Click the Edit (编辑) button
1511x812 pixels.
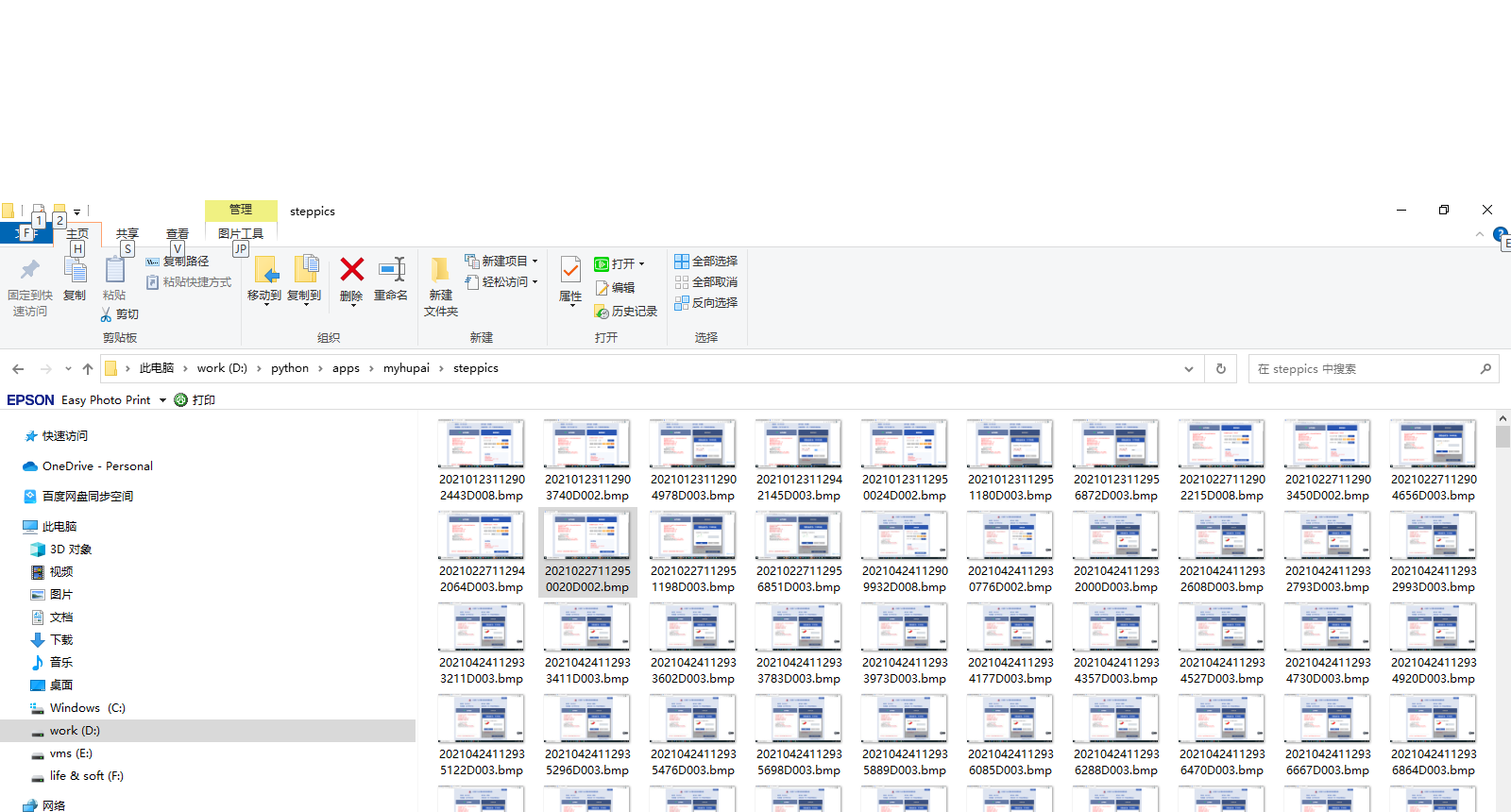click(615, 288)
